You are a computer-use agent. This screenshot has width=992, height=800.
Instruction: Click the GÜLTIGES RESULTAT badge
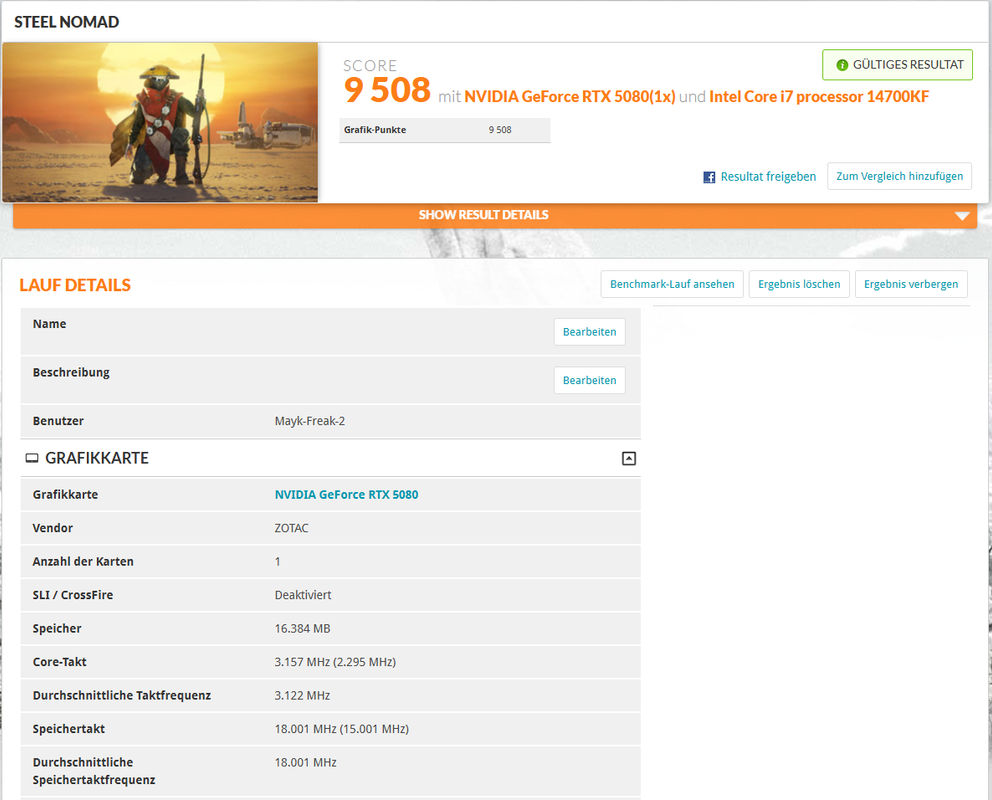897,65
